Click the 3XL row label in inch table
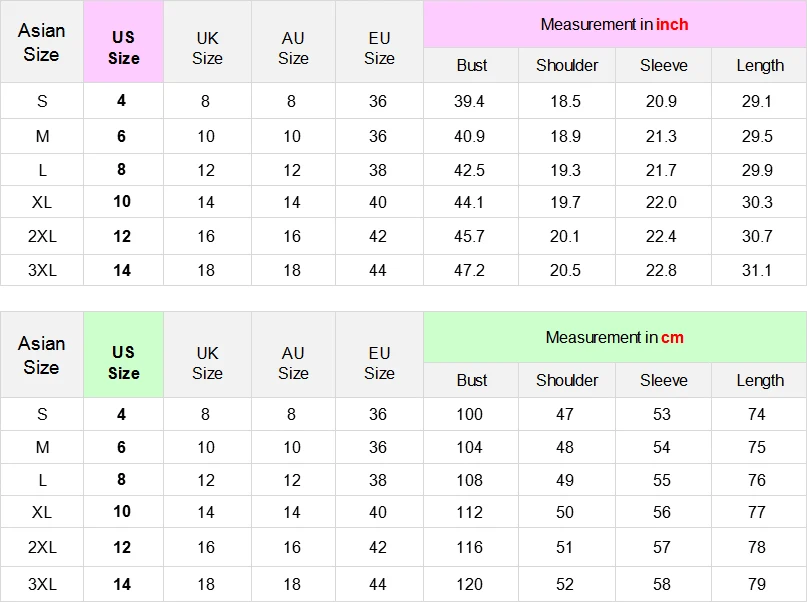The height and width of the screenshot is (602, 807). pyautogui.click(x=42, y=270)
